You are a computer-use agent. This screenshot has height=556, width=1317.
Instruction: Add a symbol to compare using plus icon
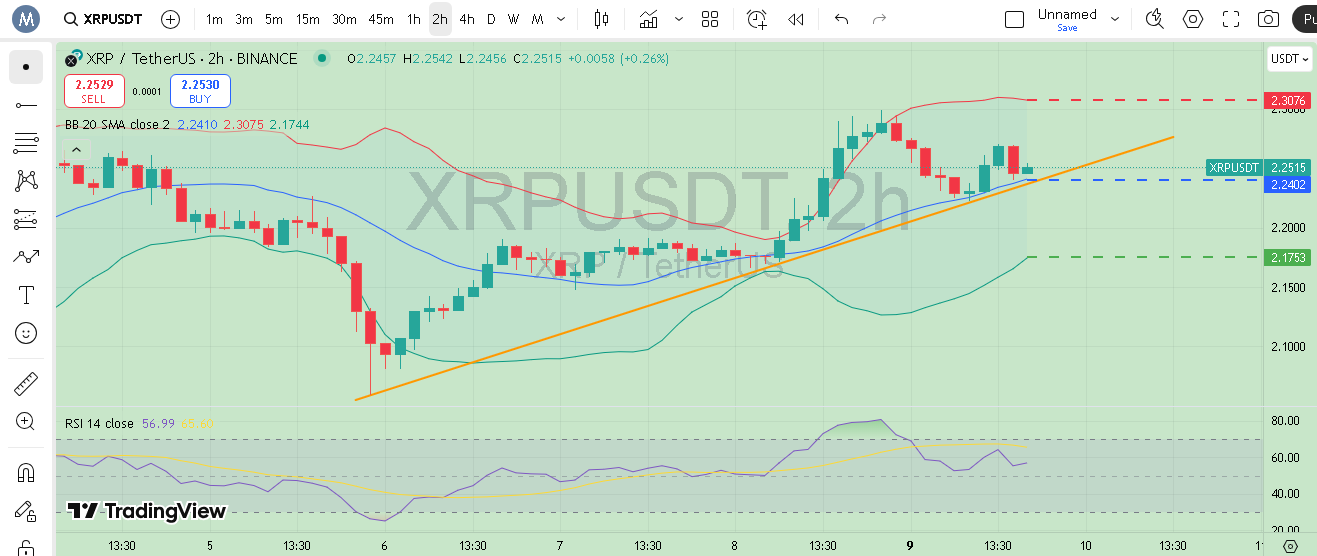[171, 19]
